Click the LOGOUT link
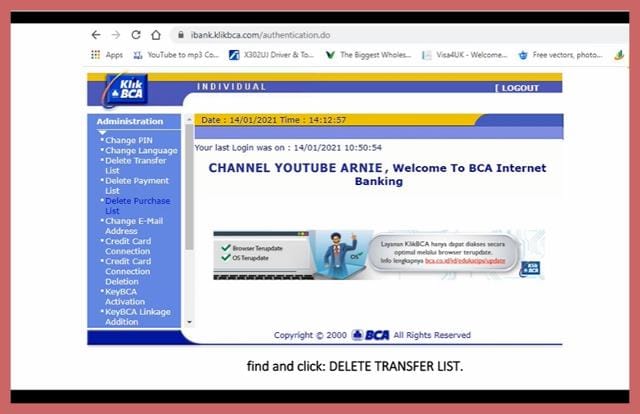Image resolution: width=640 pixels, height=414 pixels. (519, 88)
